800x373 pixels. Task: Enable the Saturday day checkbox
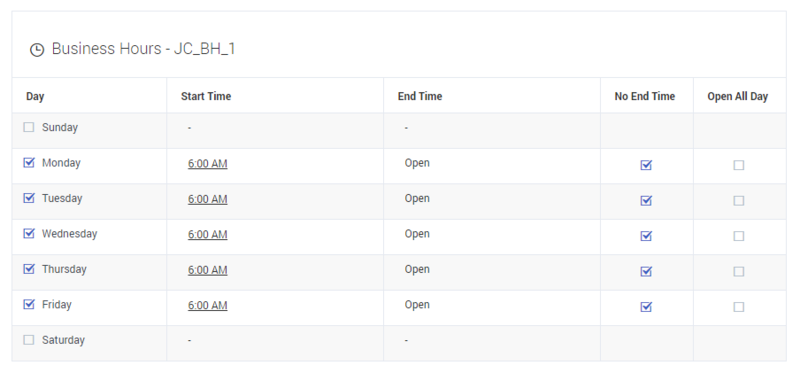coord(29,340)
